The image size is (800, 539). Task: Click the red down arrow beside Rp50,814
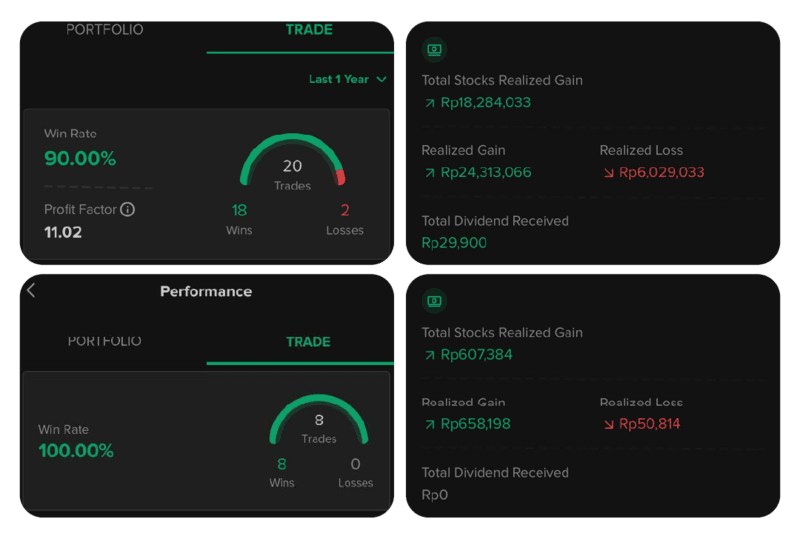pyautogui.click(x=607, y=424)
